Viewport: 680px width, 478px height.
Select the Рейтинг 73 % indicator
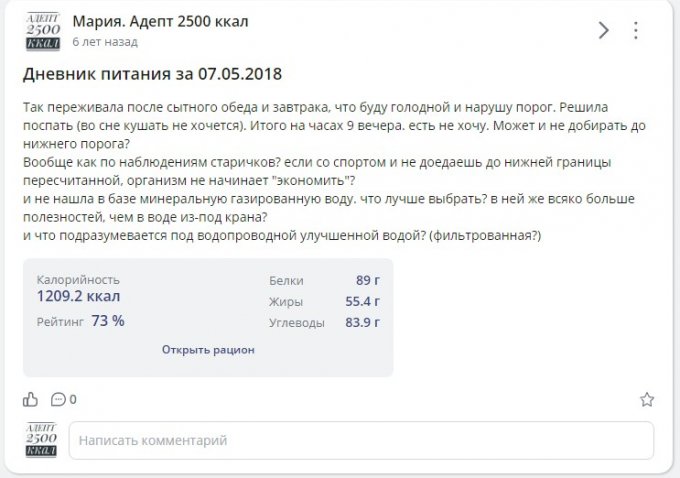[81, 321]
